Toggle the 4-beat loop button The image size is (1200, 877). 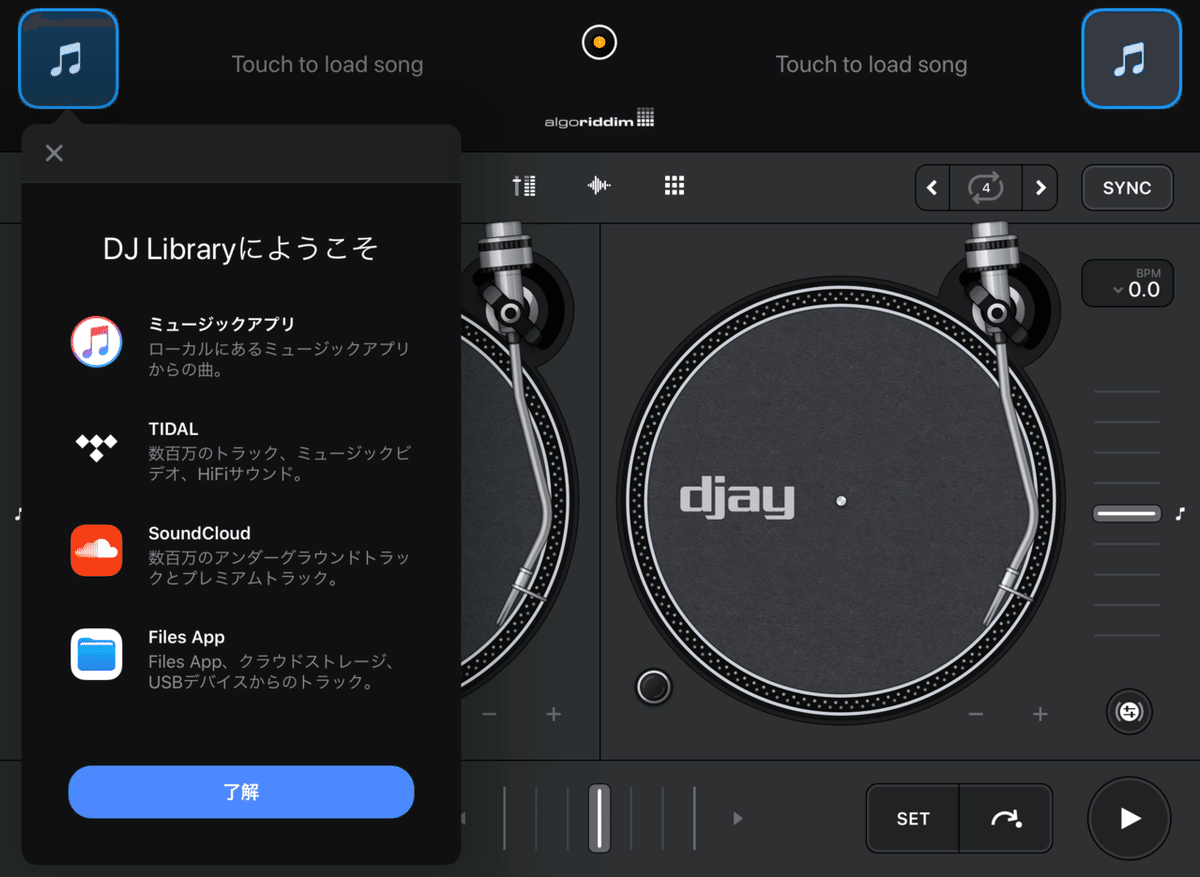pos(986,187)
